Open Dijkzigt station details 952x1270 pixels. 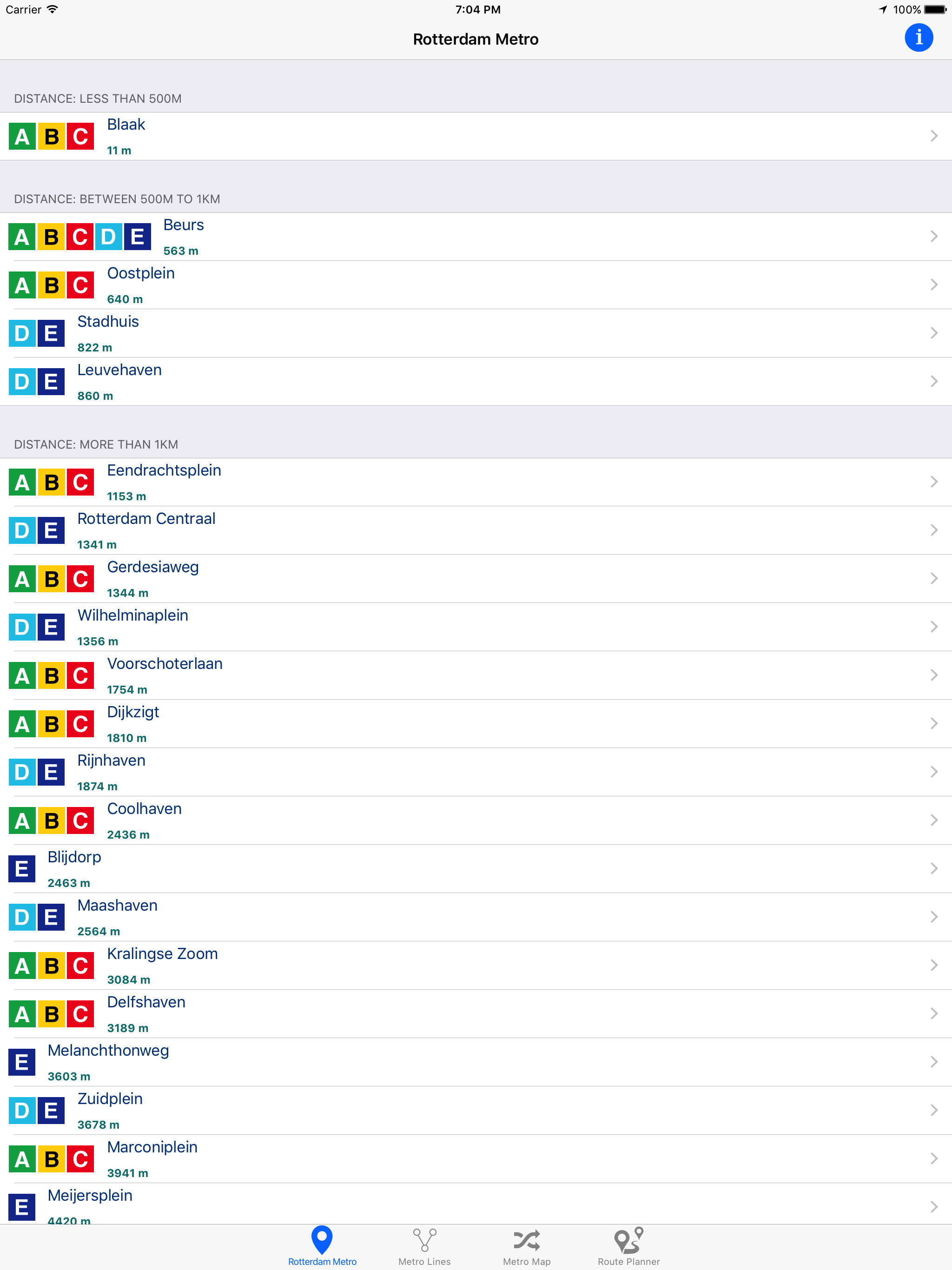(476, 723)
